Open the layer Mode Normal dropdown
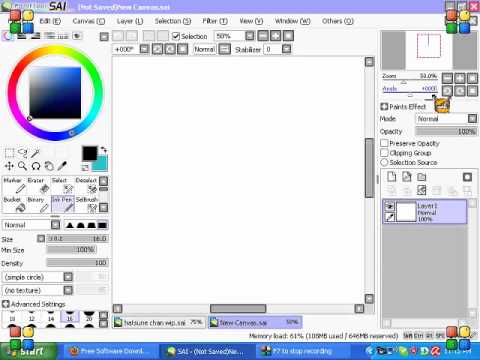480x360 pixels. pyautogui.click(x=472, y=119)
